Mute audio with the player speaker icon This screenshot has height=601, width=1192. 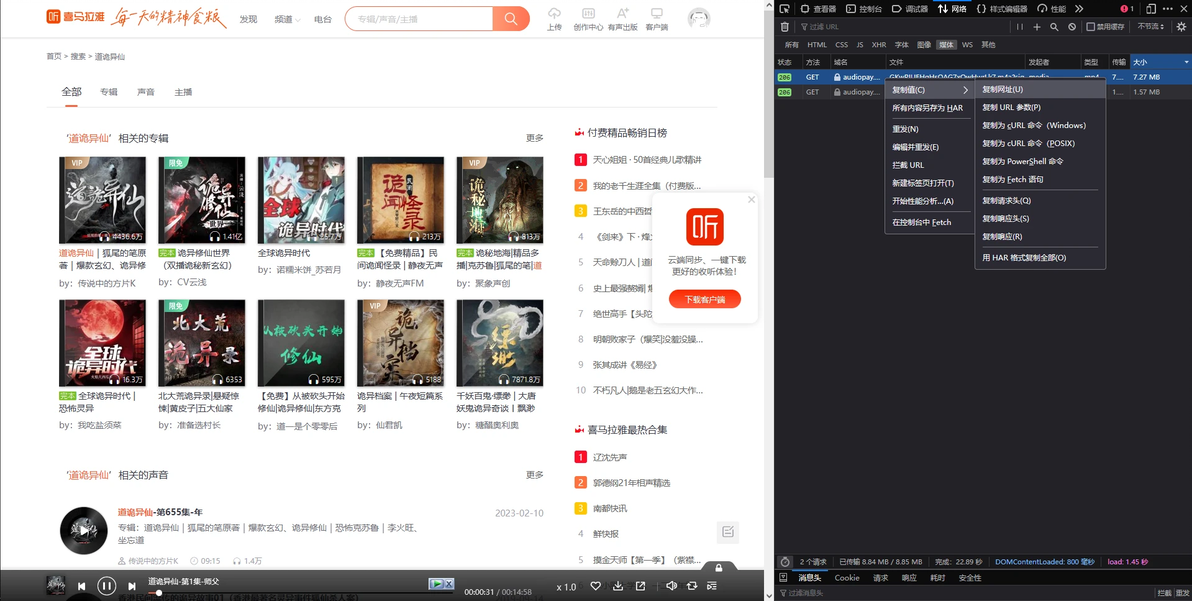click(671, 586)
